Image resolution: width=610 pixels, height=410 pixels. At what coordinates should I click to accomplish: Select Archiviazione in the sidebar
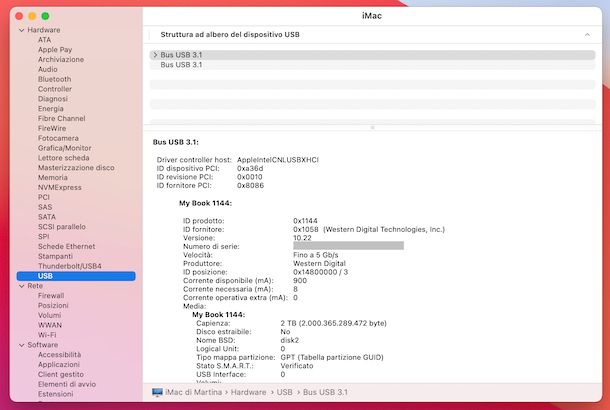click(61, 59)
